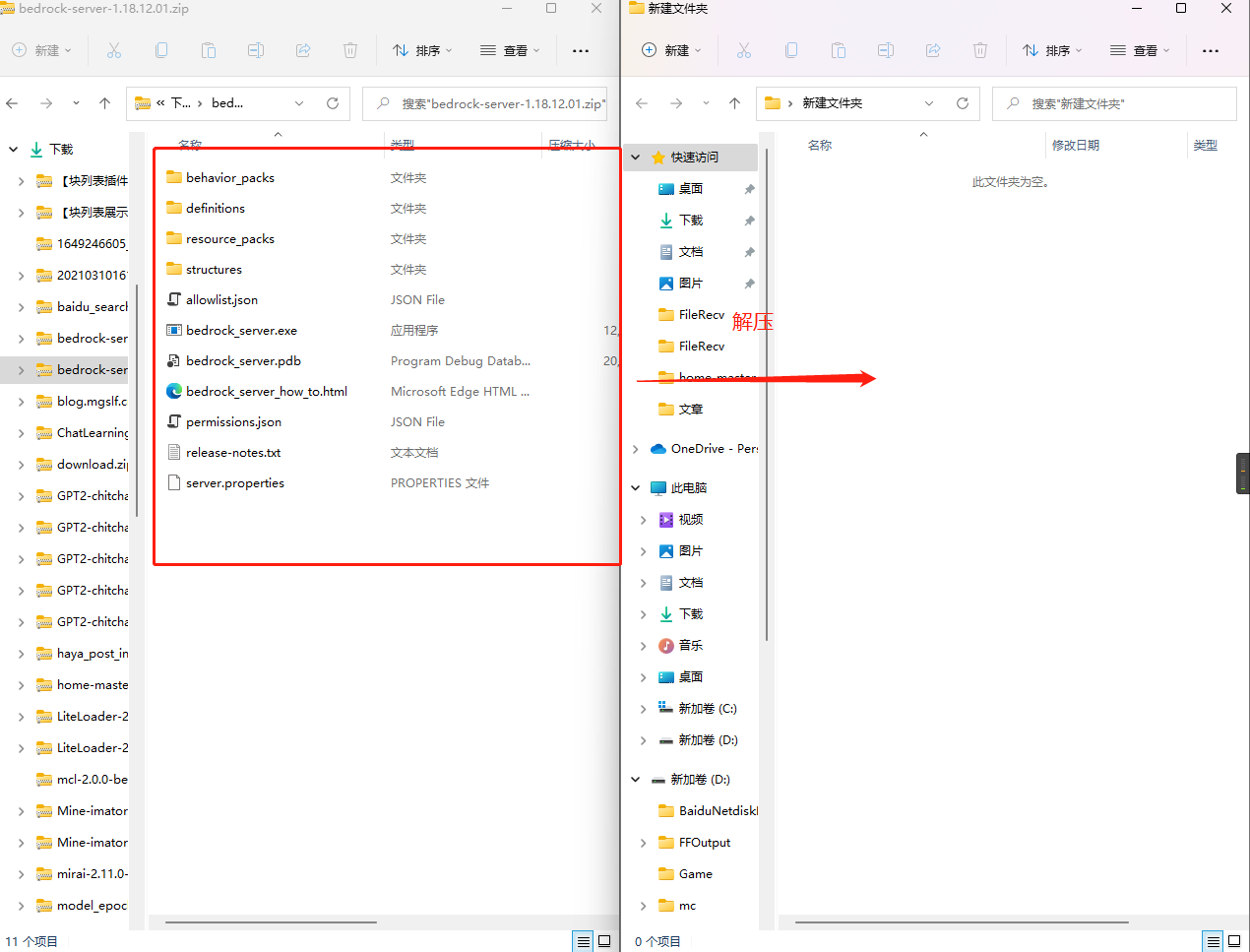
Task: Open 查看 view dropdown in 新建文件夹 window
Action: point(1140,50)
